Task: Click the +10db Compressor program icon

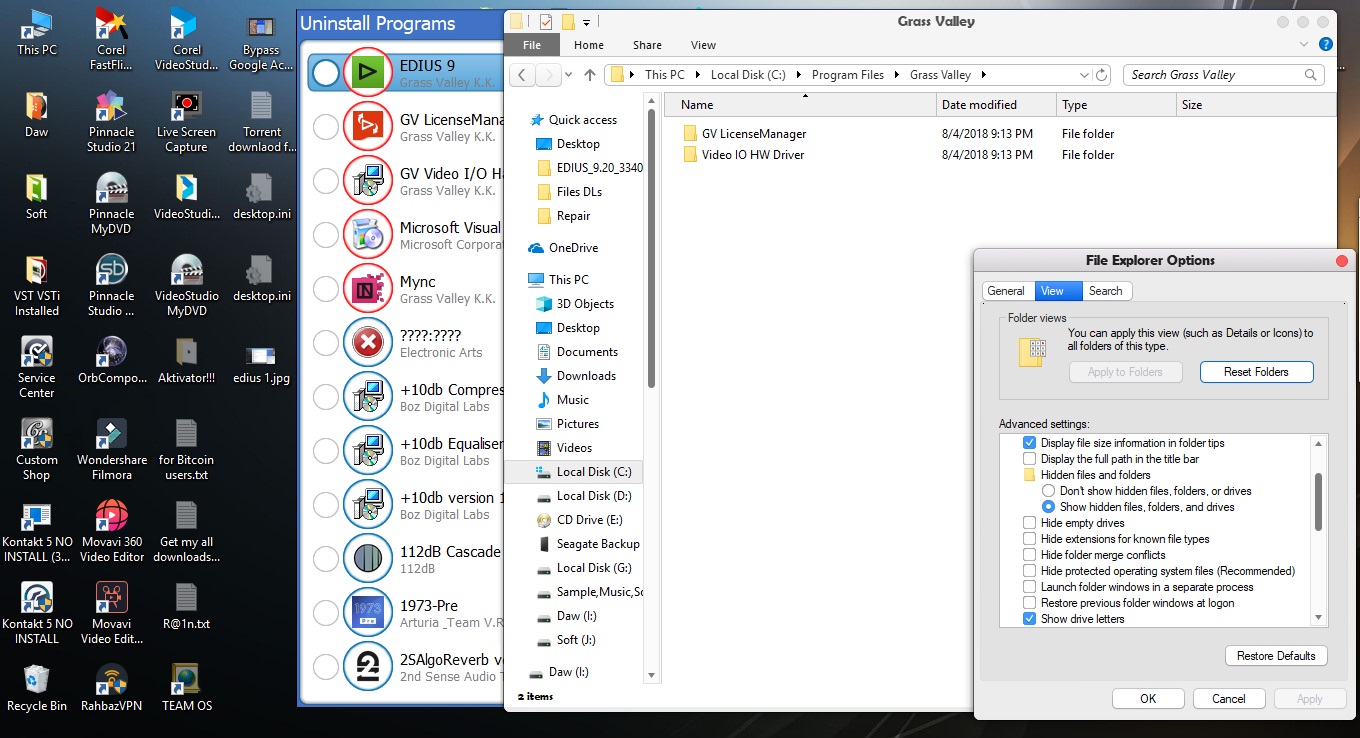Action: point(369,397)
